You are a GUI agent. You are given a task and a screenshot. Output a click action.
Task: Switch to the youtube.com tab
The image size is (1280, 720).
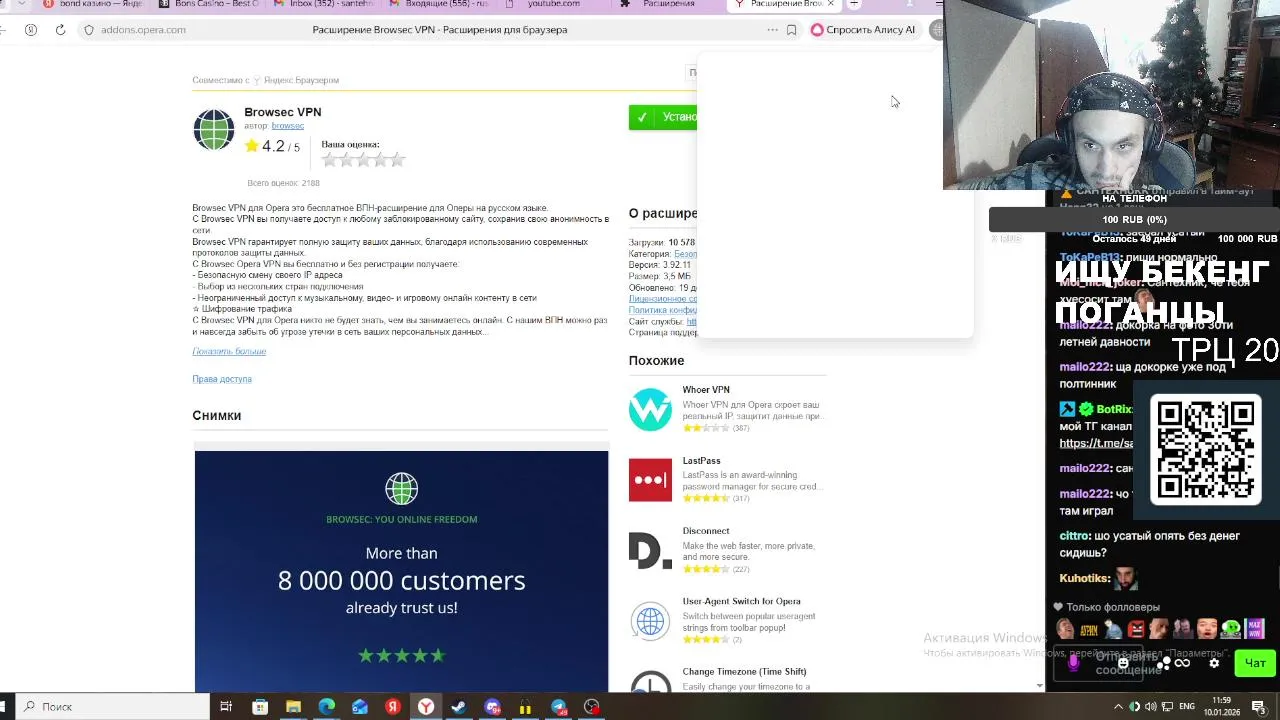[x=554, y=4]
